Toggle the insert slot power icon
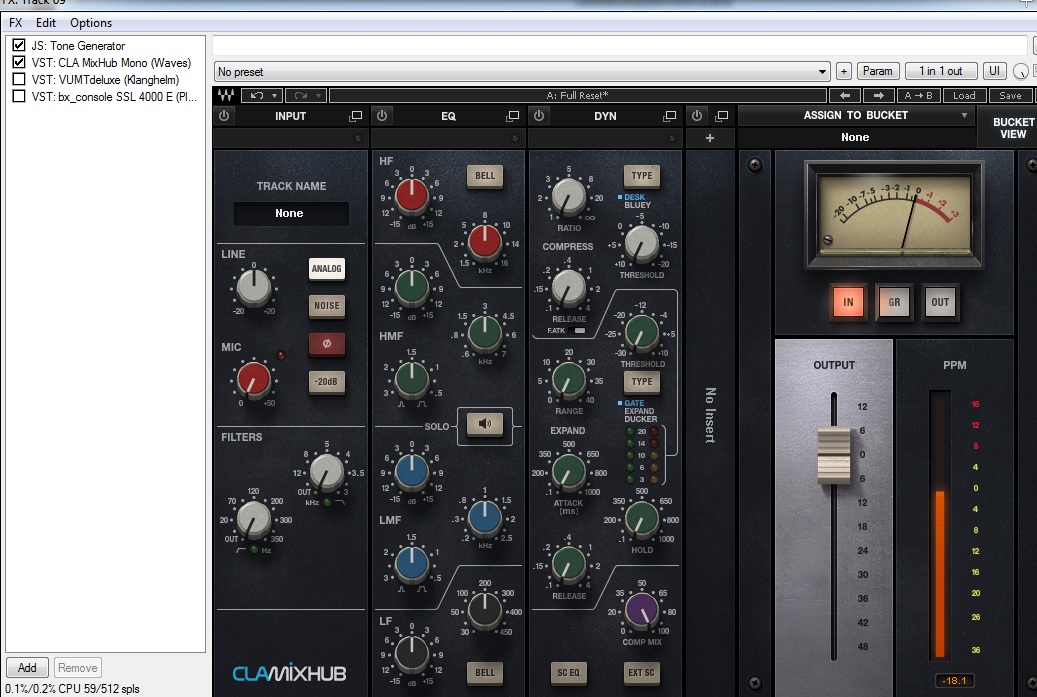 click(x=696, y=116)
